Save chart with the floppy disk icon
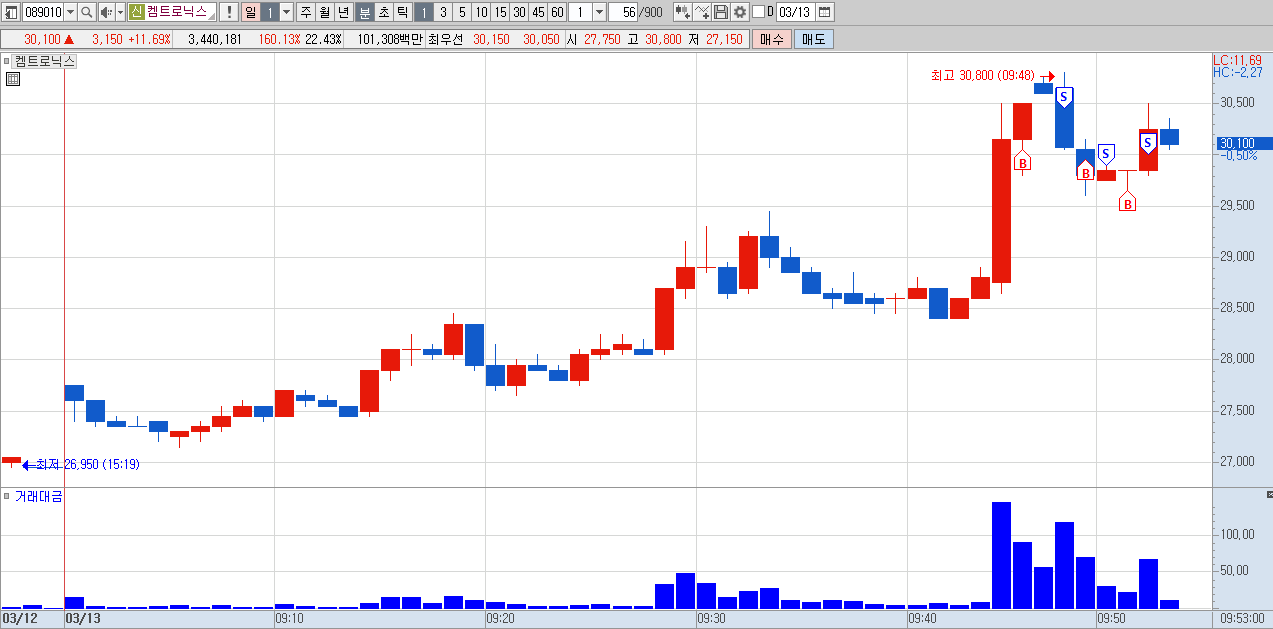1273x629 pixels. point(721,12)
